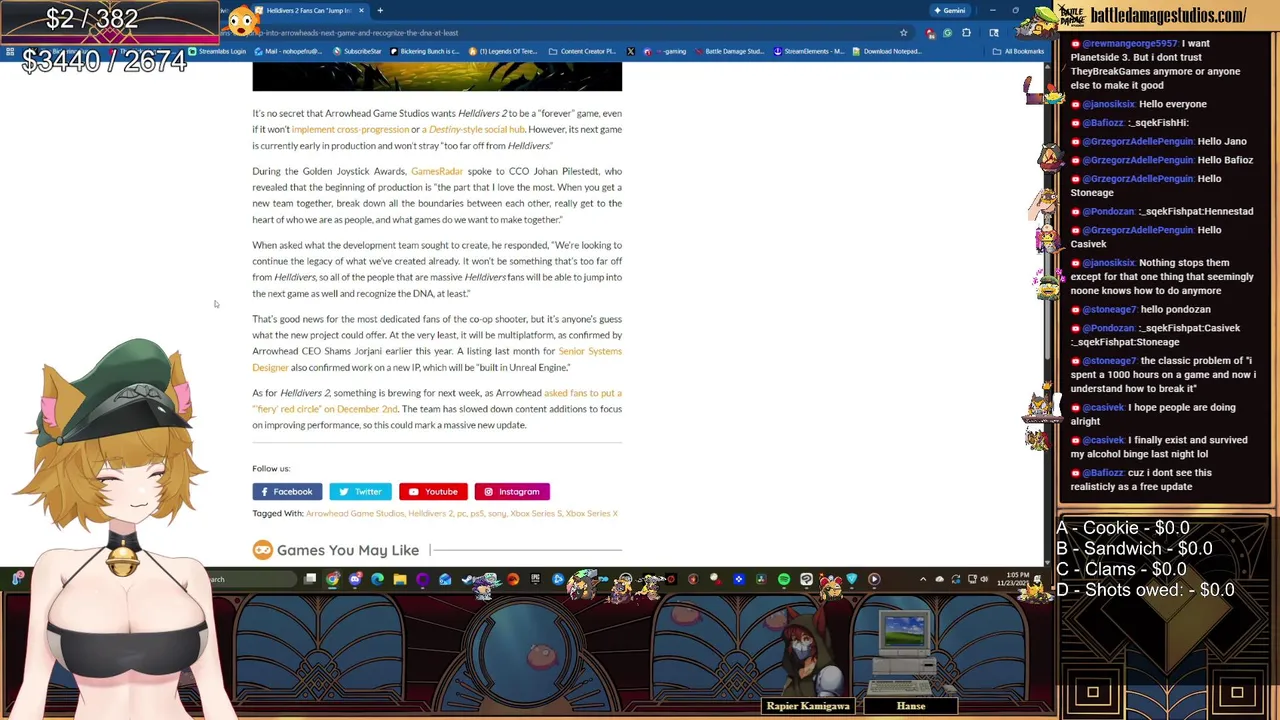Viewport: 1280px width, 720px height.
Task: Open X (Twitter) bookmark icon
Action: click(x=631, y=51)
